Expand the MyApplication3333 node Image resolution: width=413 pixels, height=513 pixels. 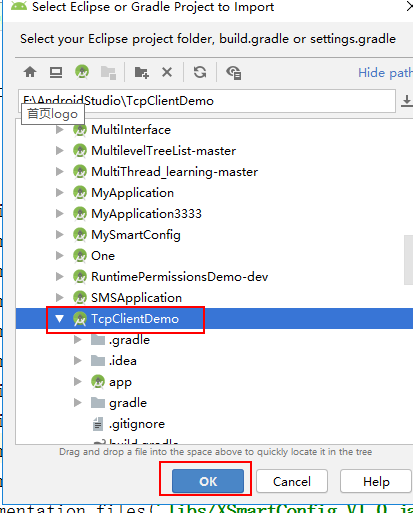(60, 213)
